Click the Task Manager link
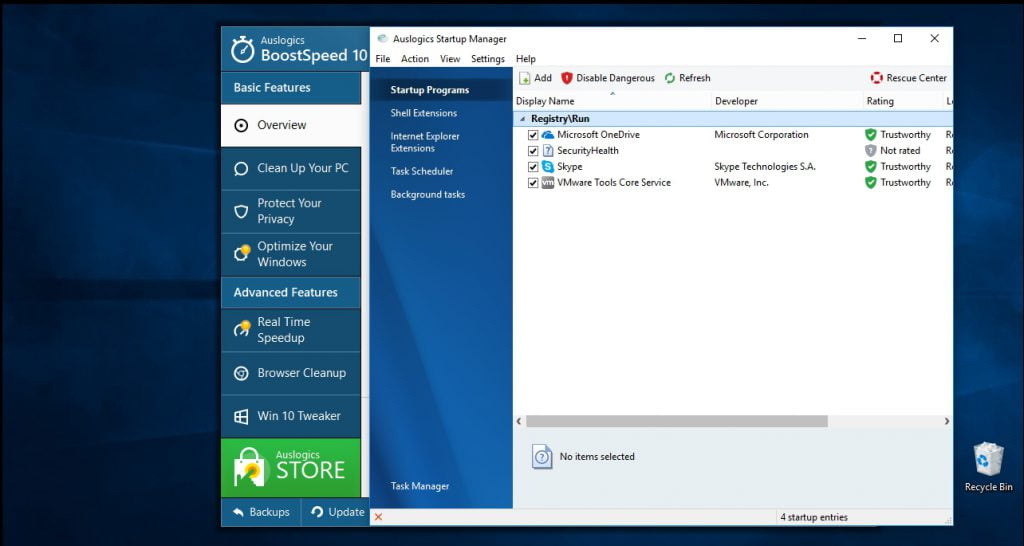Viewport: 1024px width, 546px height. coord(419,486)
